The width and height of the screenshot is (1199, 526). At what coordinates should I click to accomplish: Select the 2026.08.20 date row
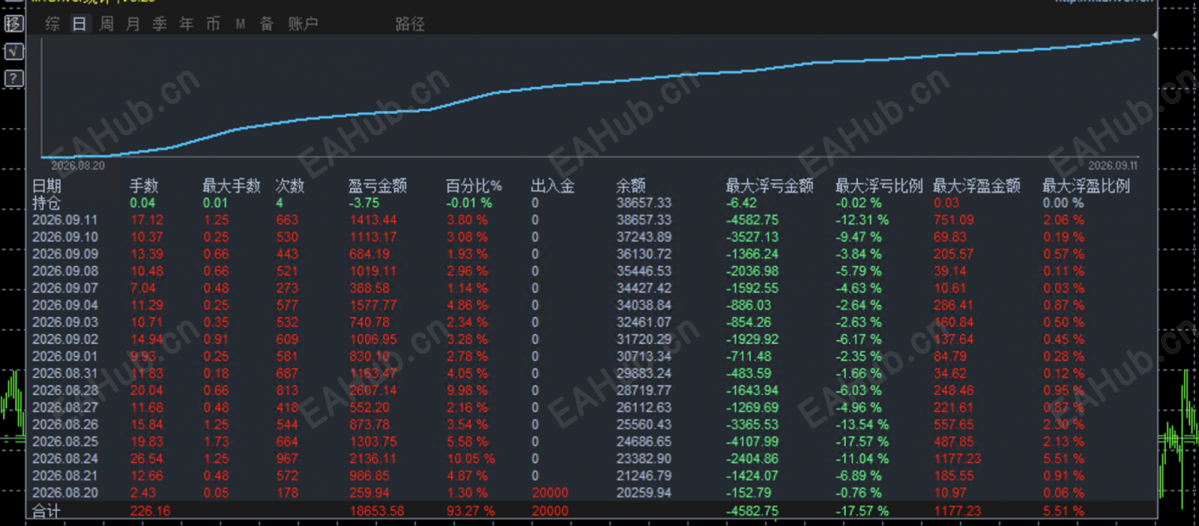(64, 491)
